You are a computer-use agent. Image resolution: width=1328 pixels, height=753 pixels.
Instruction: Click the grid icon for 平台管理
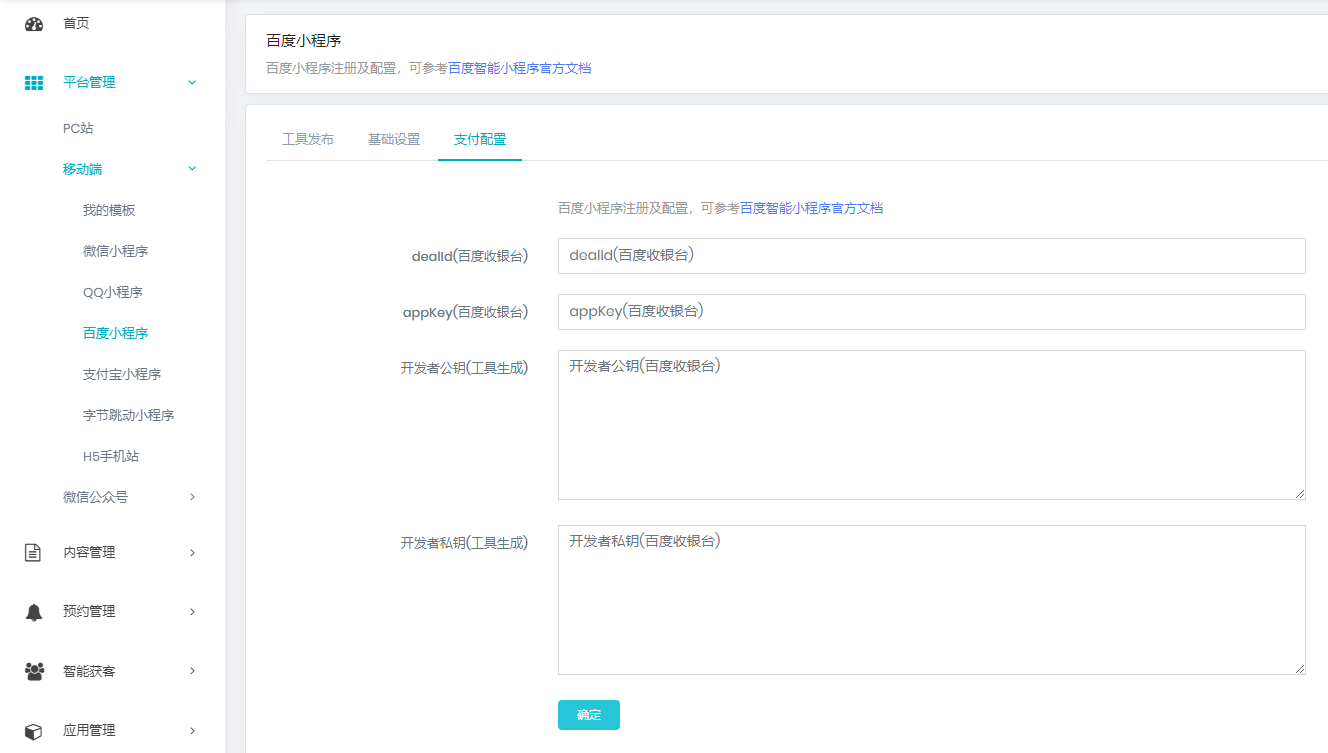(x=34, y=83)
